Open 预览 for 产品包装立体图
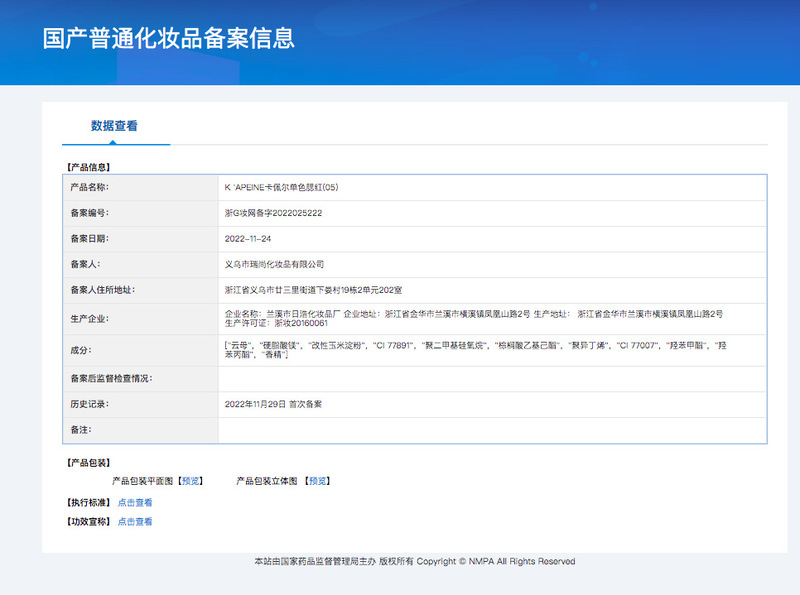Screen dimensions: 800x595 [318, 481]
